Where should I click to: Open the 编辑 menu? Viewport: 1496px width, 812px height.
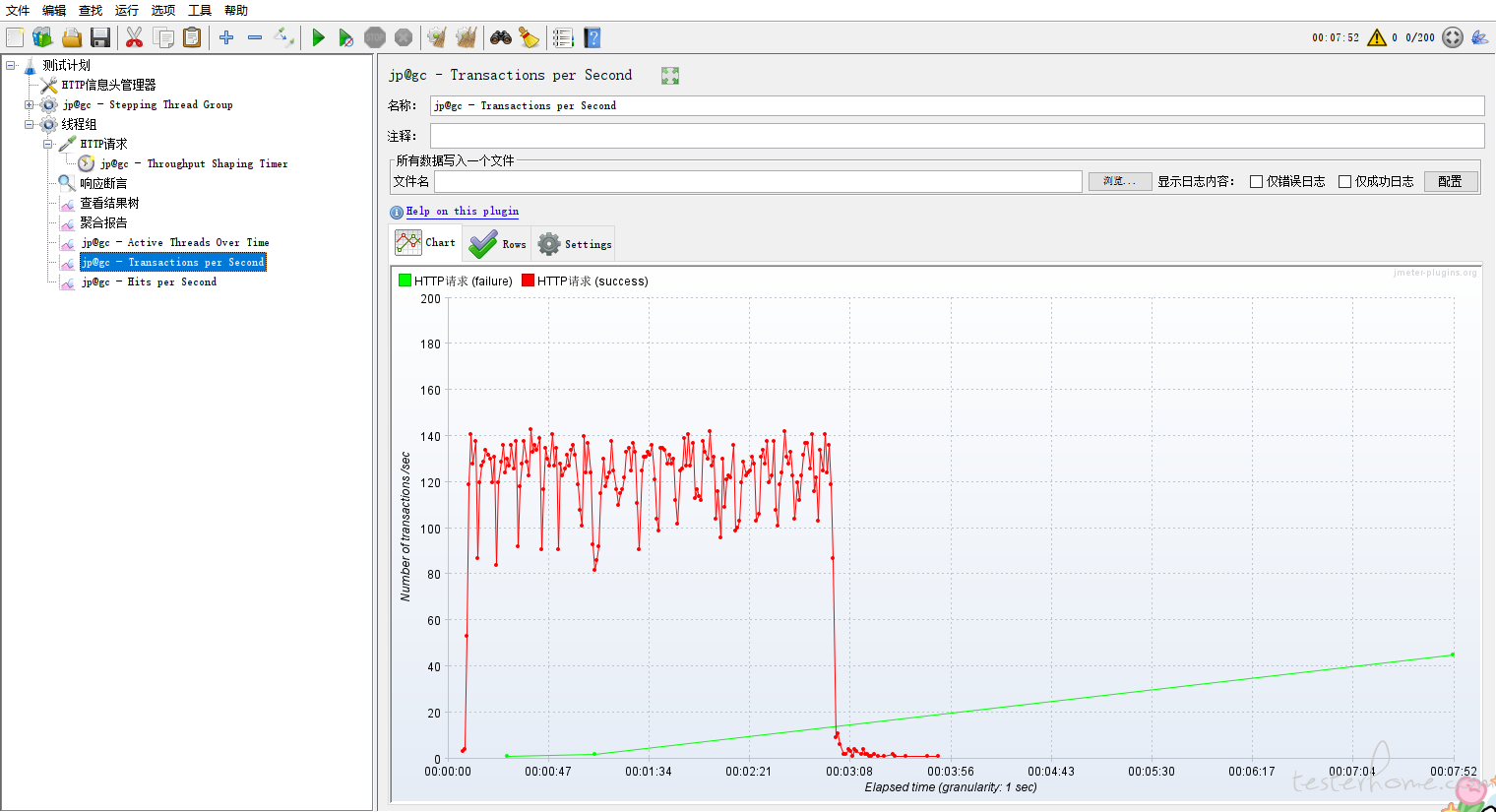tap(54, 10)
